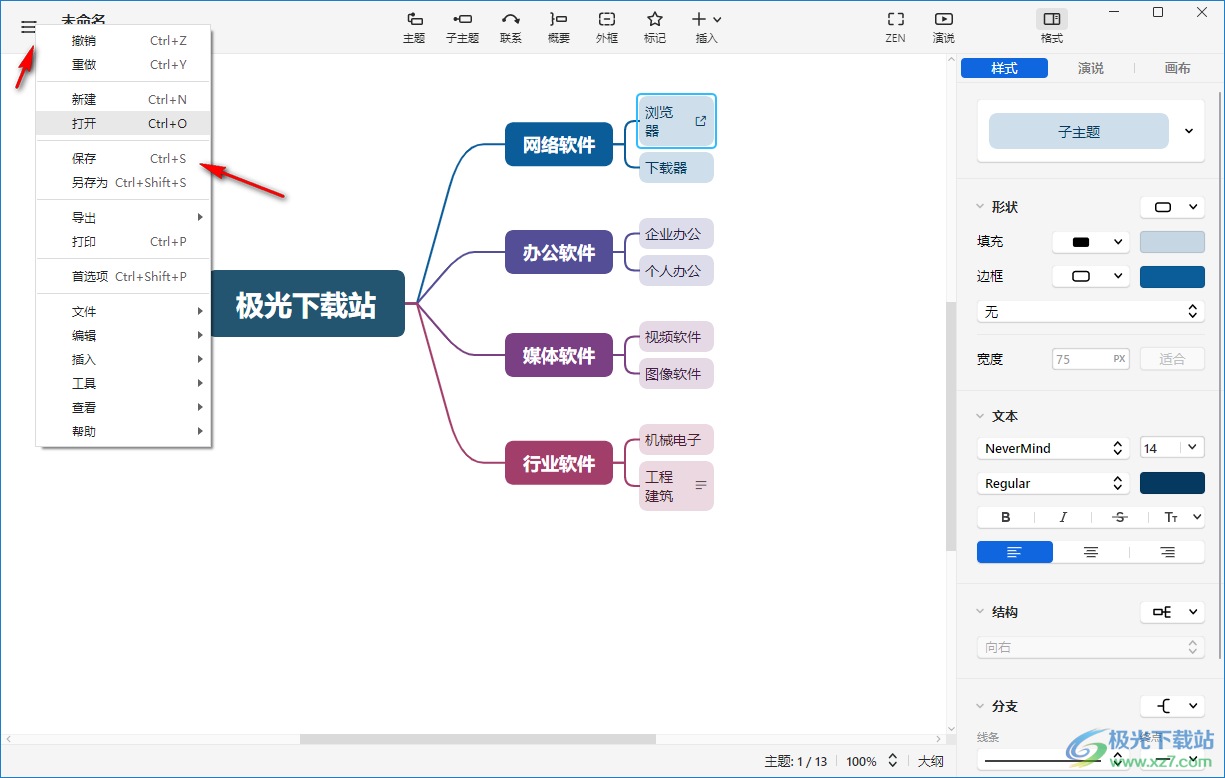This screenshot has width=1225, height=778.
Task: Pick the dark blue text color swatch
Action: [x=1172, y=483]
